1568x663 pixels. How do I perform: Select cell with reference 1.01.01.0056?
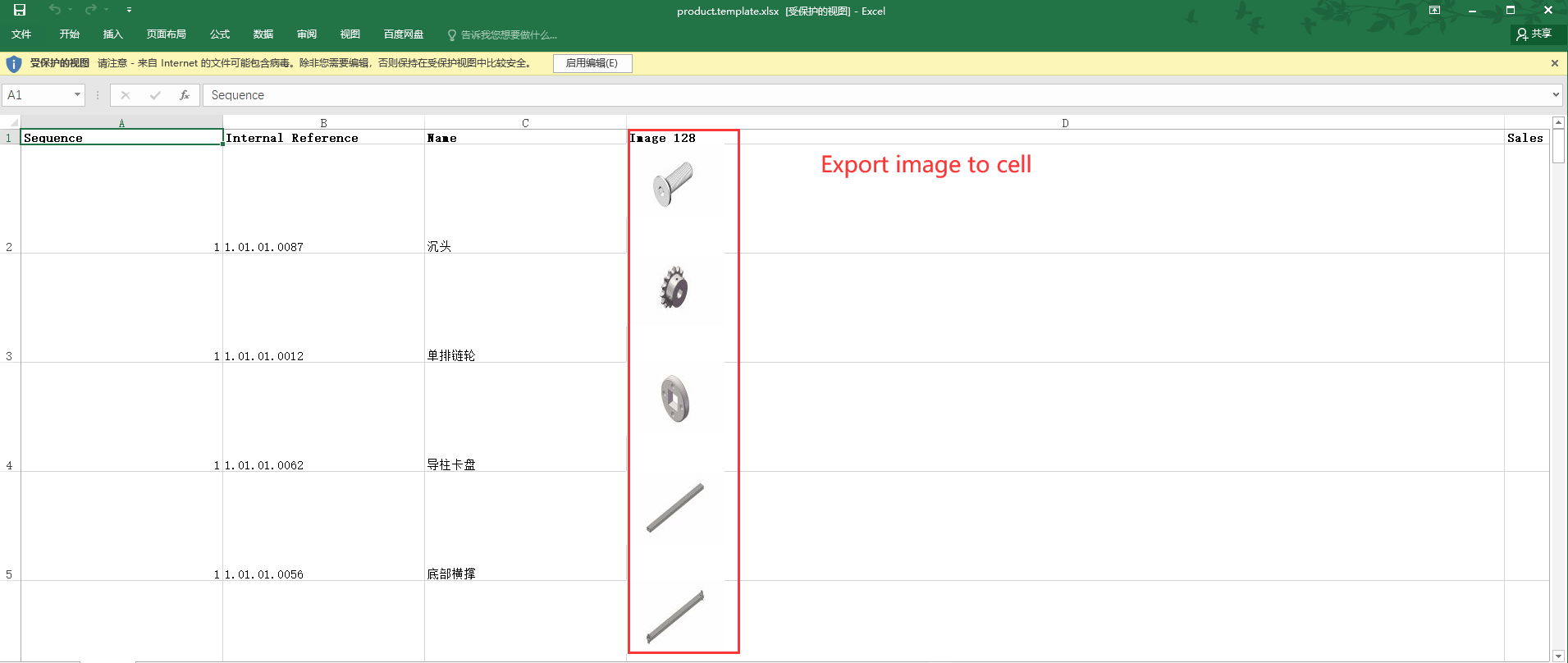[323, 527]
